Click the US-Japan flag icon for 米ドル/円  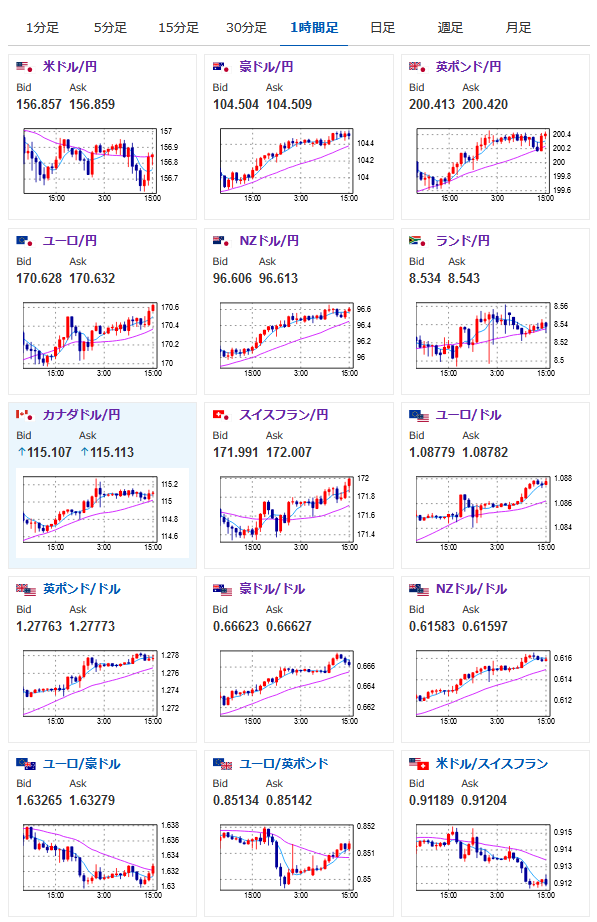(24, 67)
